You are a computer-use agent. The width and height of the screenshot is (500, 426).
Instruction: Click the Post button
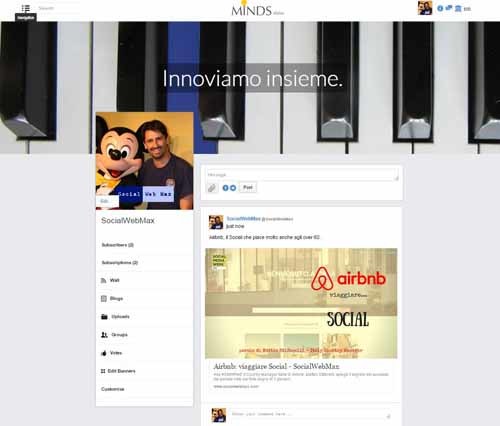[x=248, y=188]
